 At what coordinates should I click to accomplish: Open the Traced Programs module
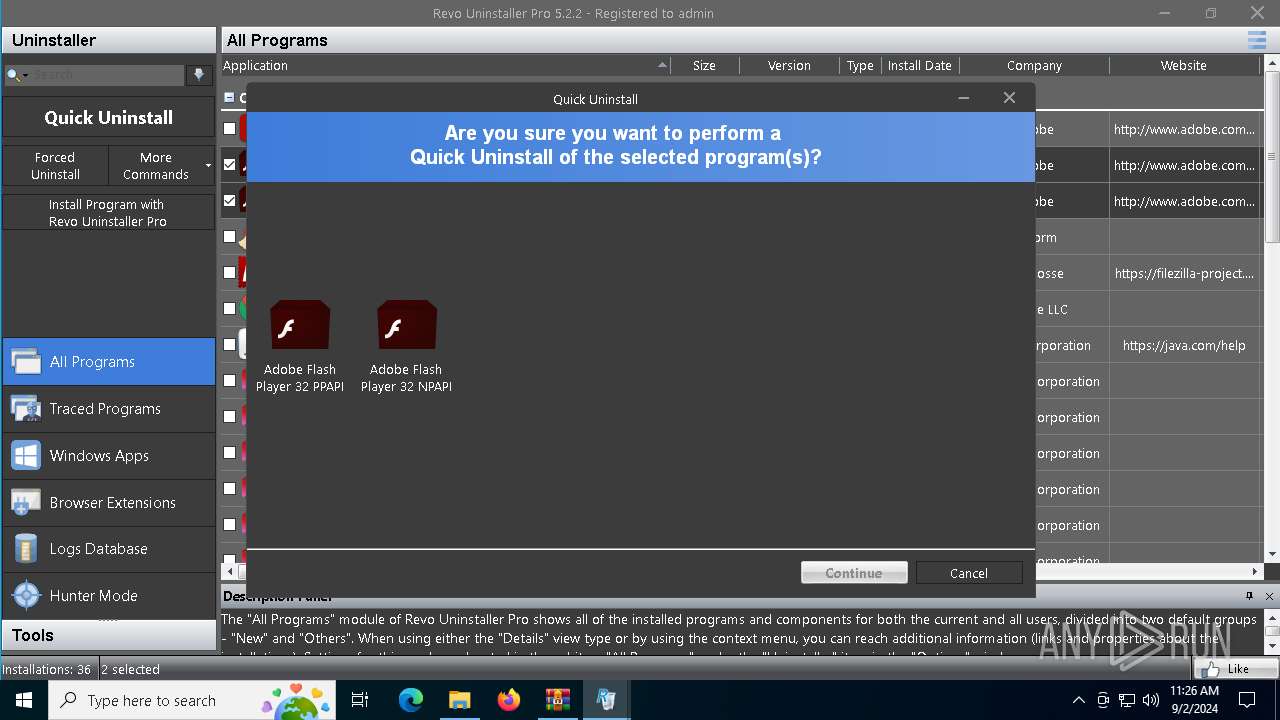pyautogui.click(x=108, y=408)
